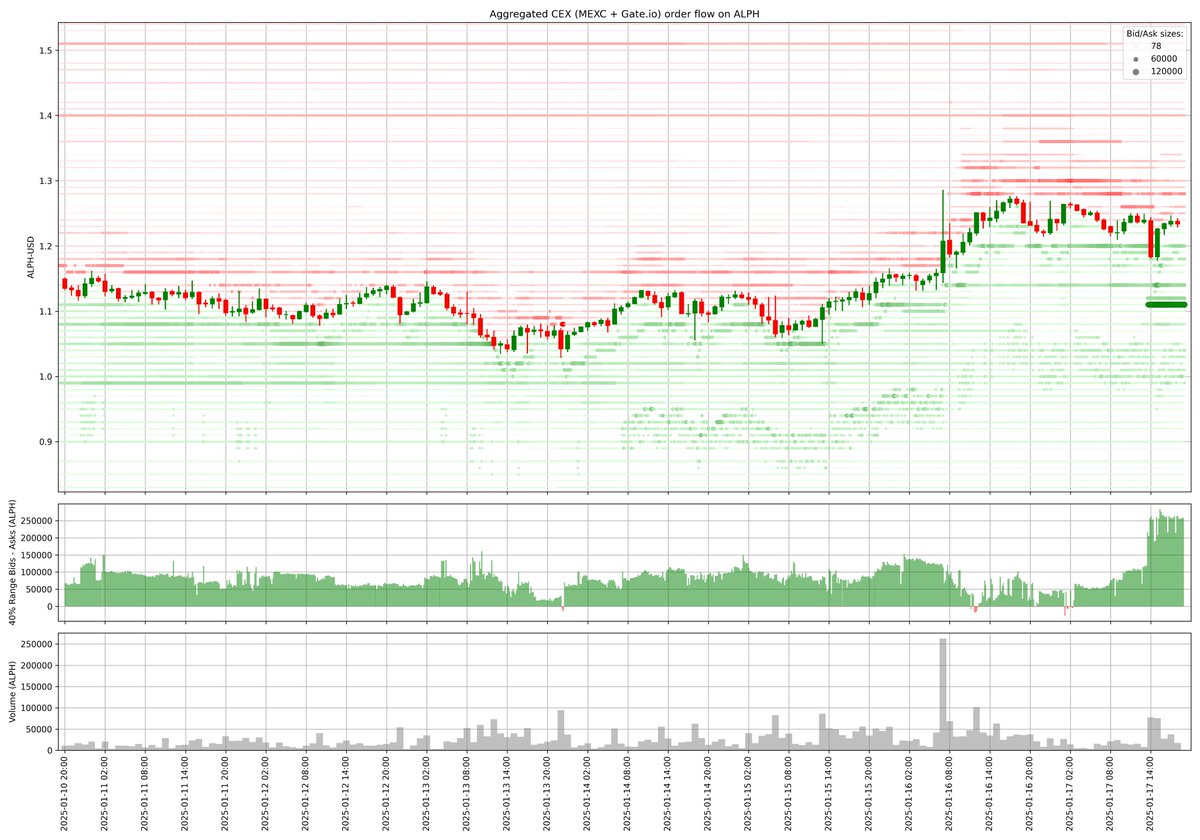Select the legend entry labeled 120000

coord(1166,71)
